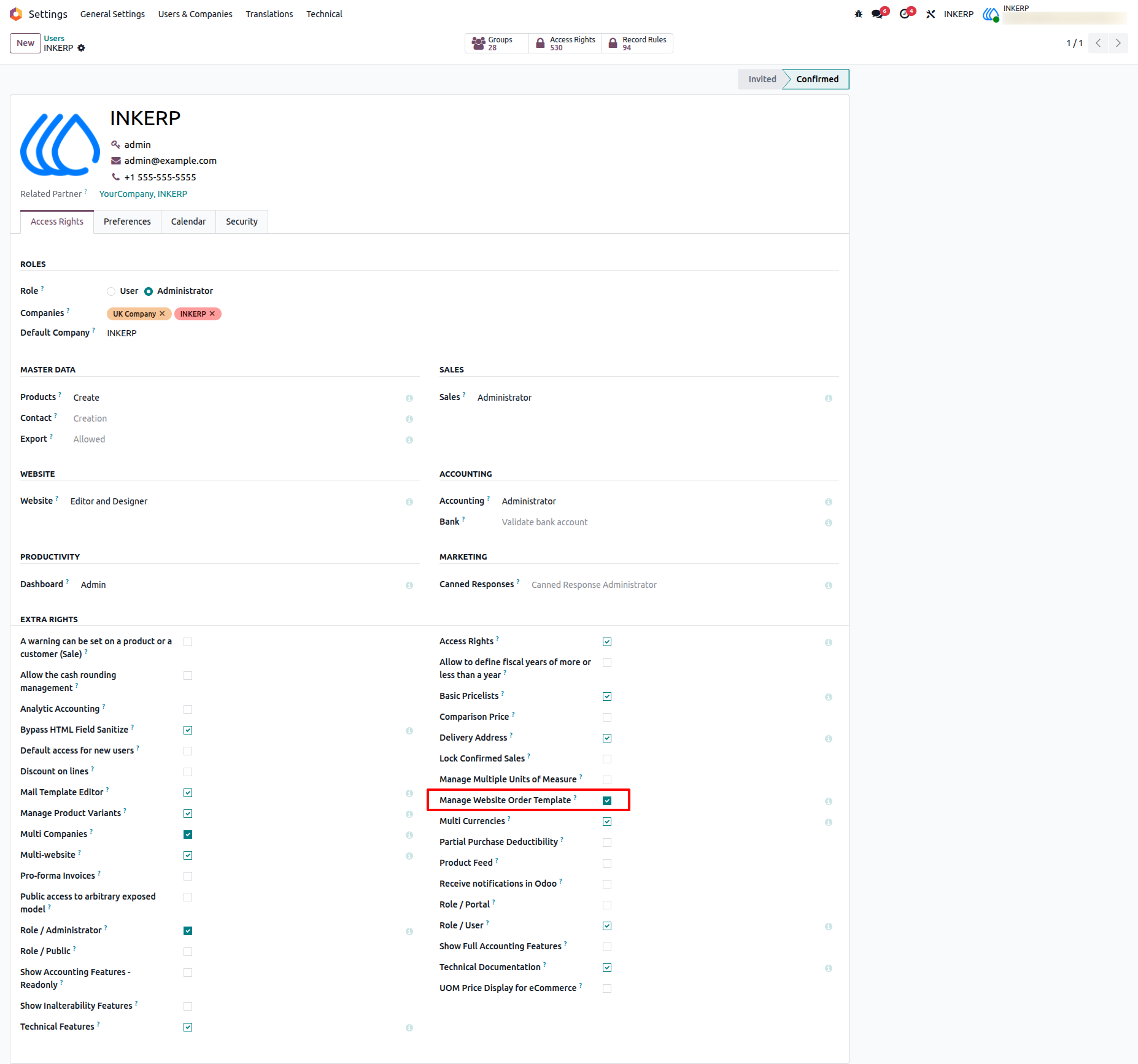Open the General Settings menu
This screenshot has height=1064, width=1138.
[112, 14]
